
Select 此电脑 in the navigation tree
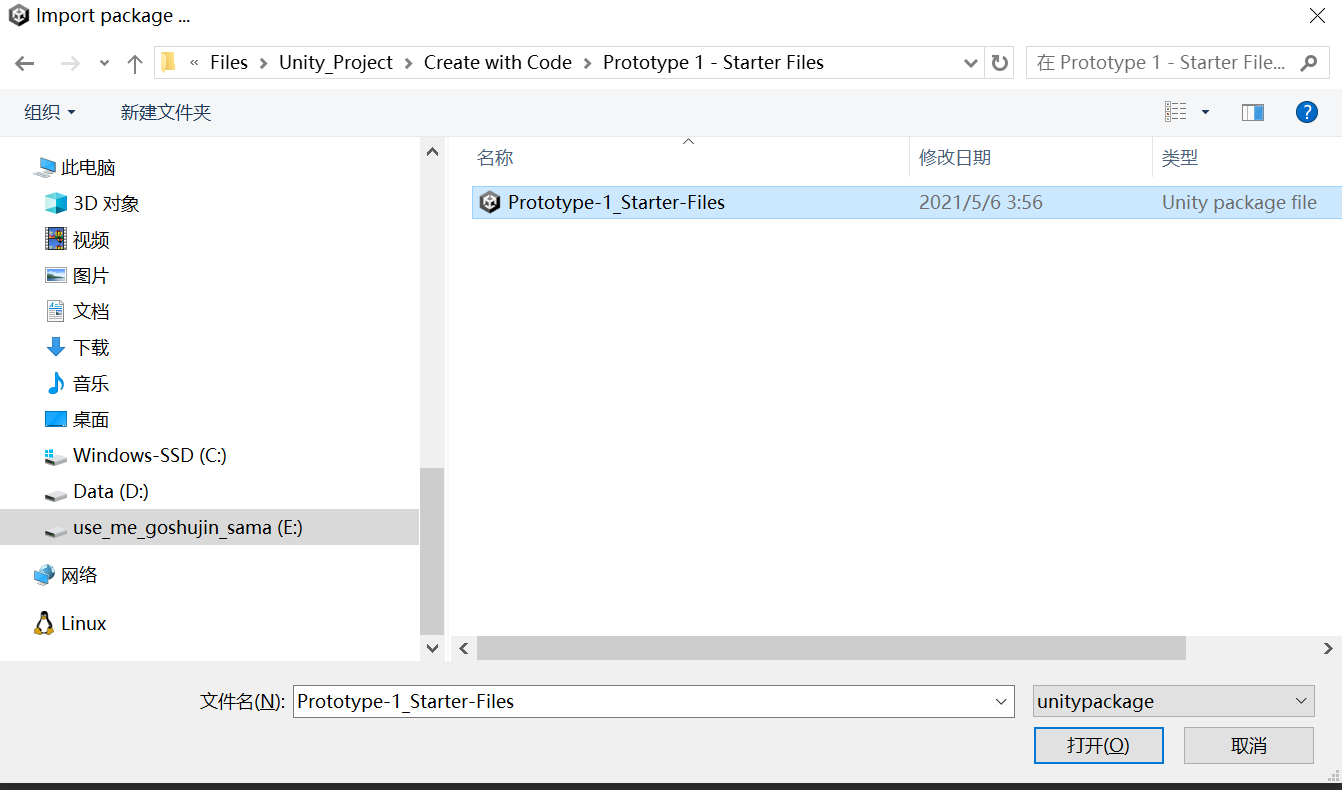(x=75, y=167)
